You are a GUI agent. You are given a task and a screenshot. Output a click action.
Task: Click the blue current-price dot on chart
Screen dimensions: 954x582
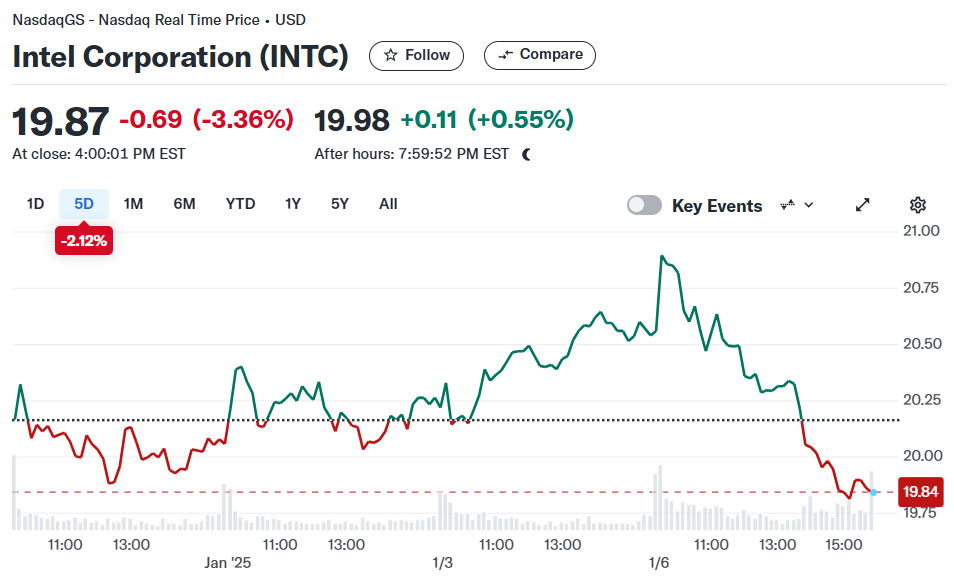pyautogui.click(x=873, y=492)
